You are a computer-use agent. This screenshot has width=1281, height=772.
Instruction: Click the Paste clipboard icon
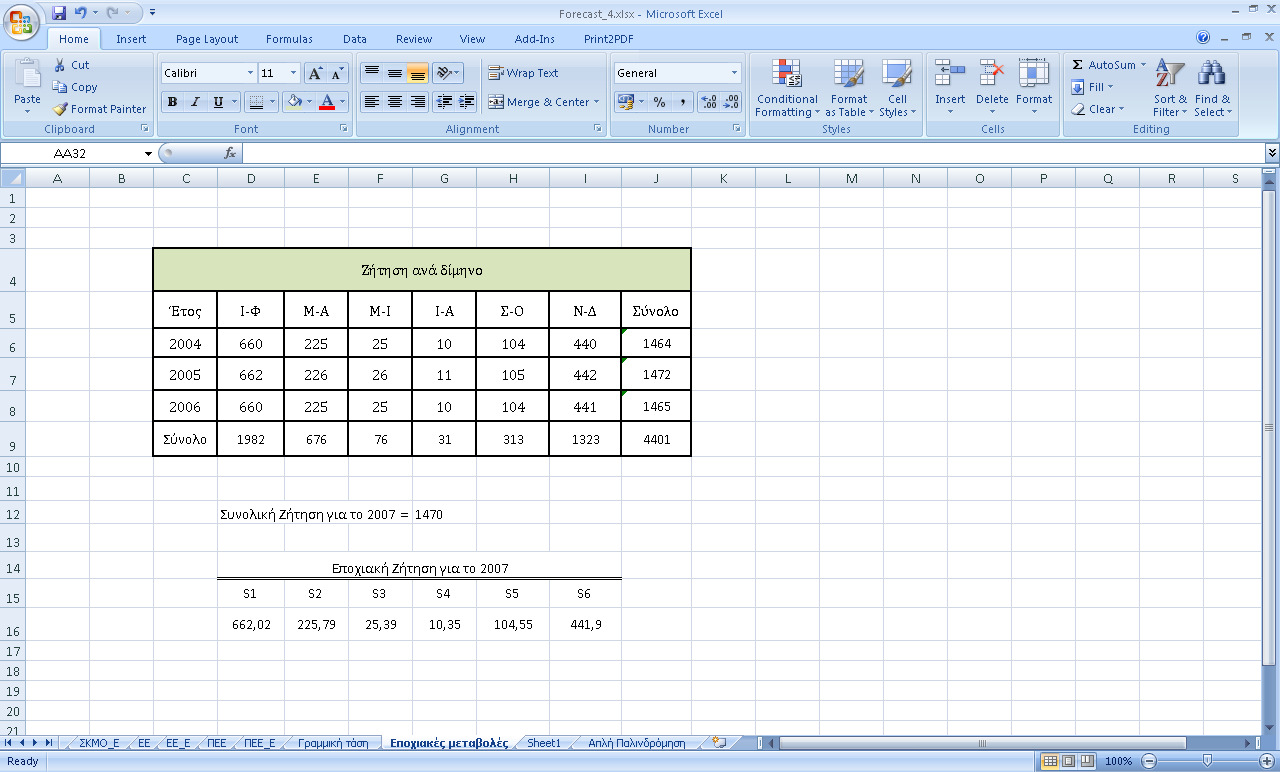[x=27, y=75]
